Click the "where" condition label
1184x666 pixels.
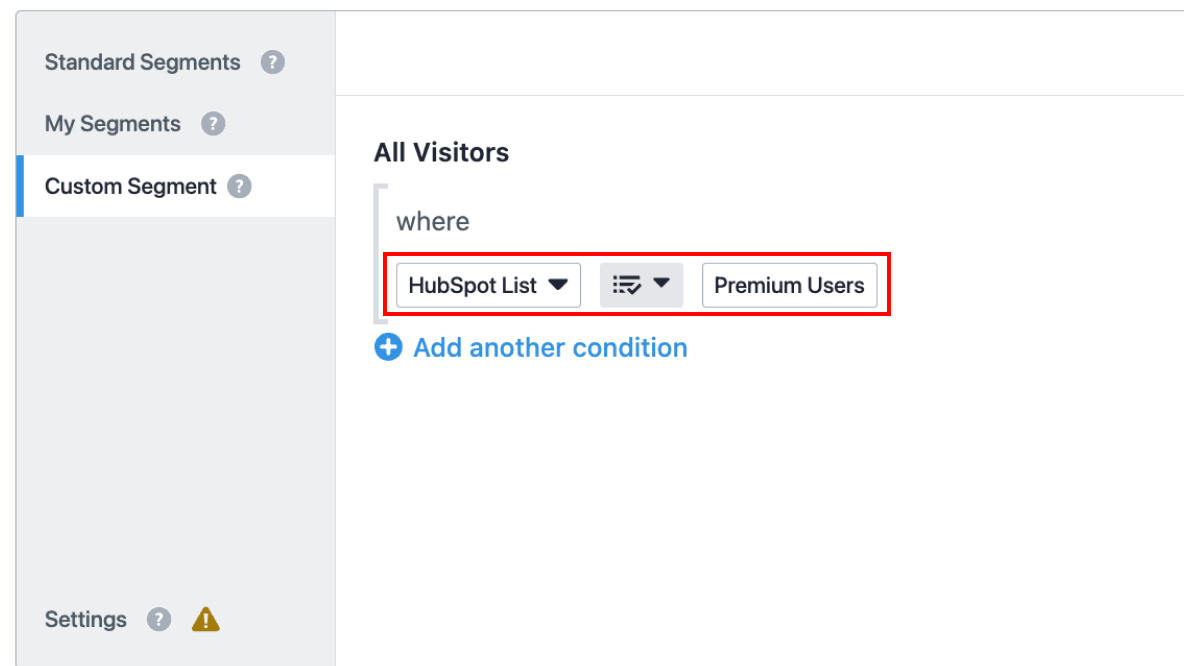click(433, 221)
